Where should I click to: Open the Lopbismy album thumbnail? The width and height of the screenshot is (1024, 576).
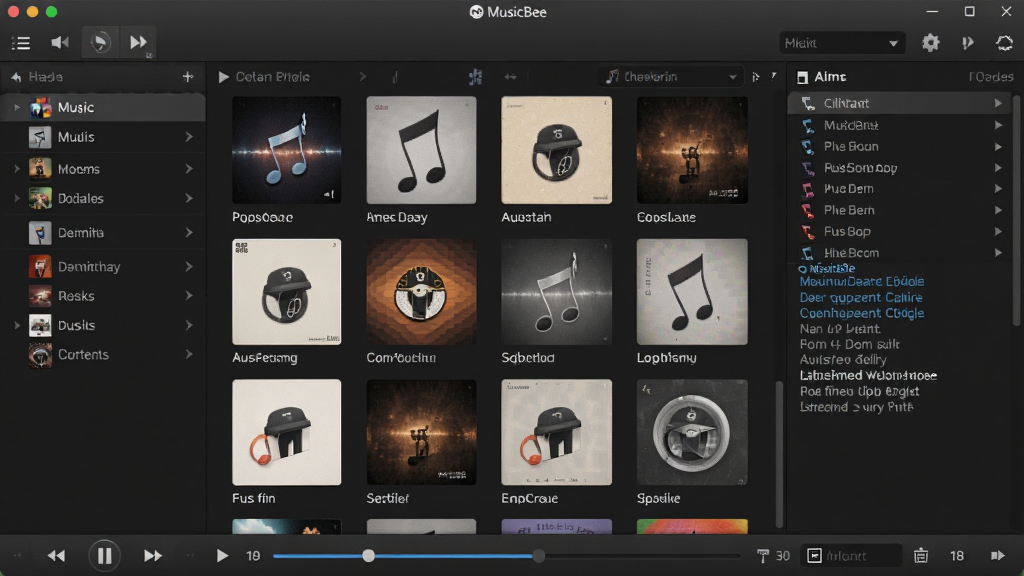point(692,291)
